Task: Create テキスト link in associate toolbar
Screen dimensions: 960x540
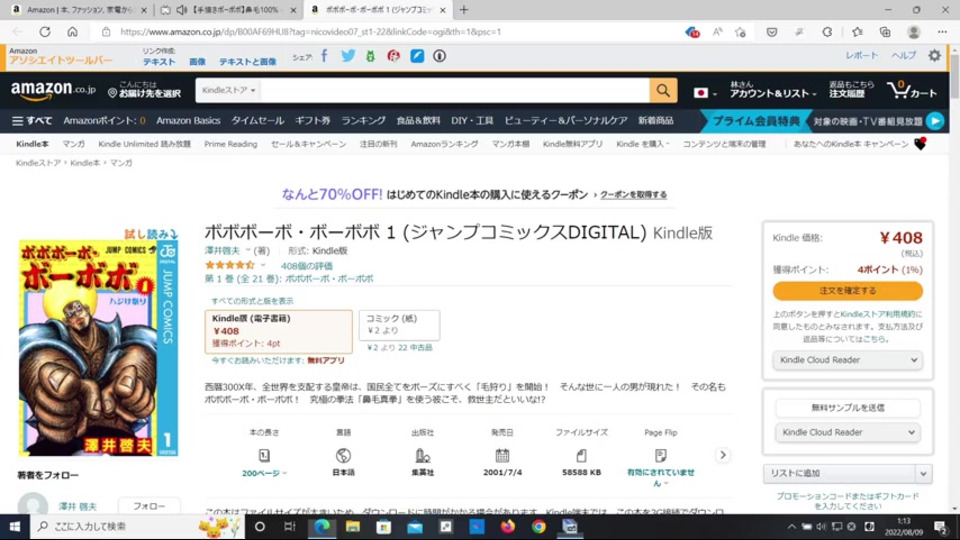Action: [159, 62]
